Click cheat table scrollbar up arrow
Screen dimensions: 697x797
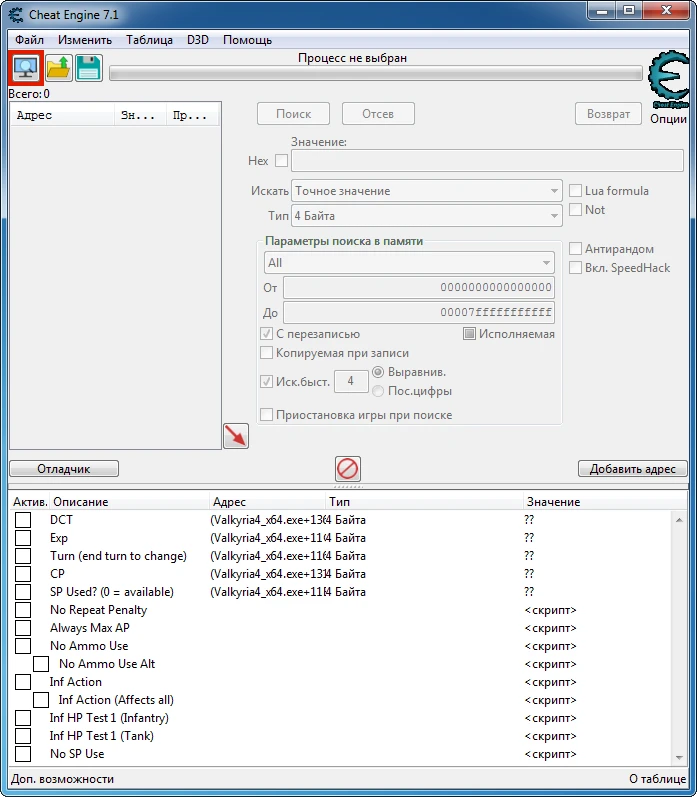pyautogui.click(x=679, y=519)
